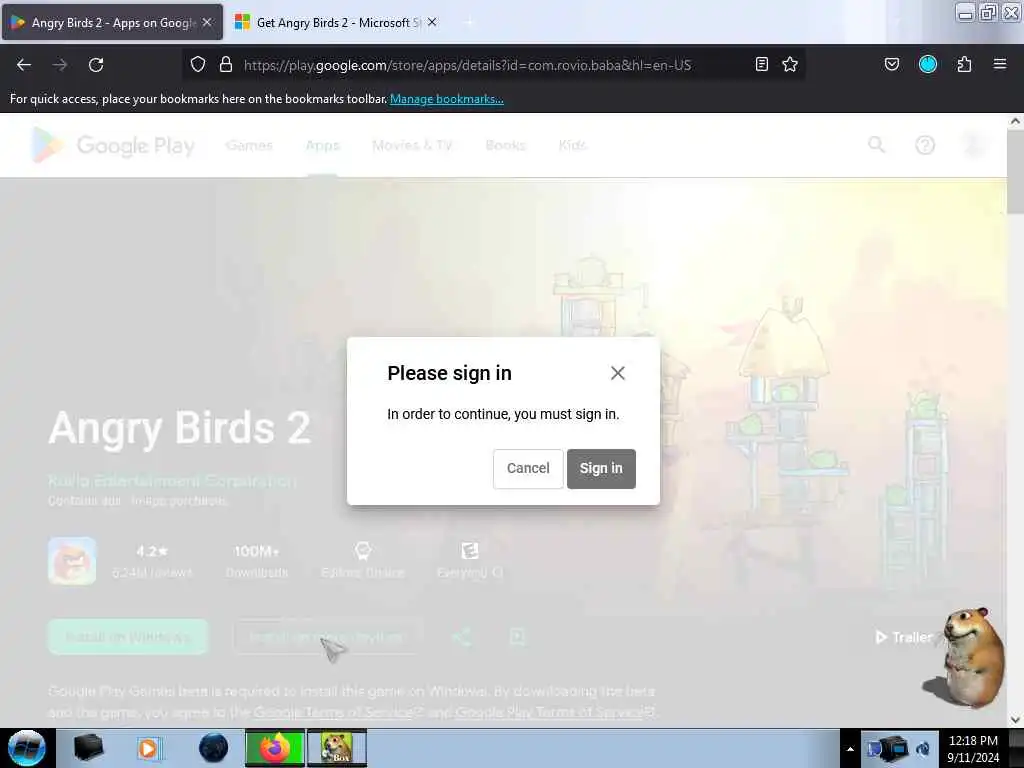
Task: Open the Firefox account avatar icon
Action: (927, 64)
